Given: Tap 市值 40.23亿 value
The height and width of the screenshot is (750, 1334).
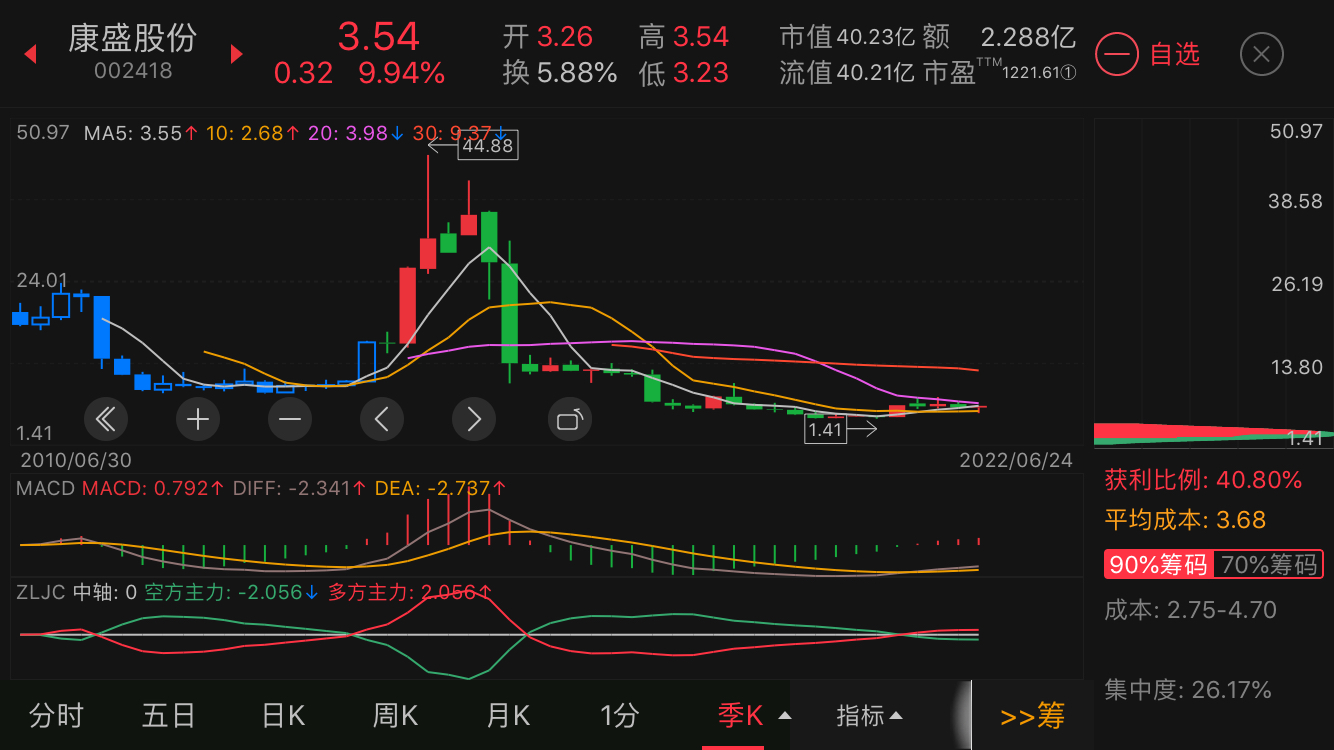Looking at the screenshot, I should (x=847, y=37).
